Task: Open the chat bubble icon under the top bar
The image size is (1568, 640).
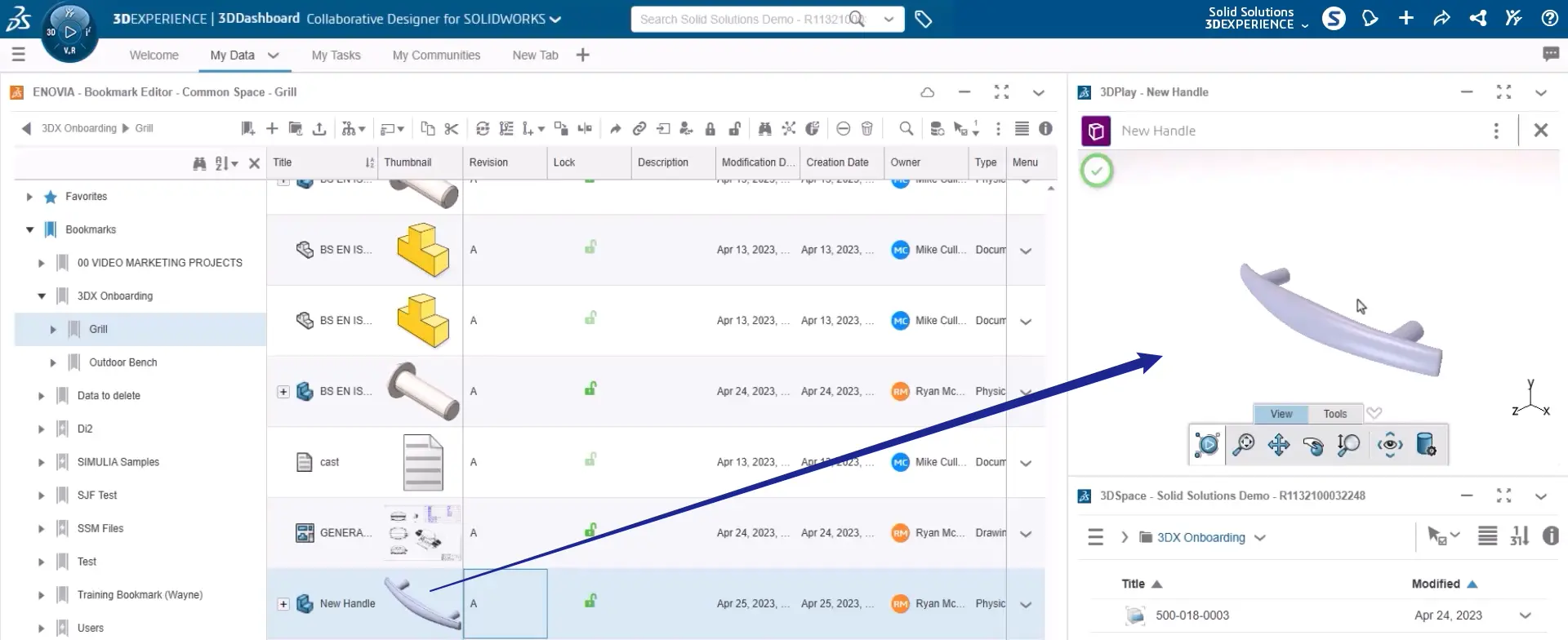Action: [1550, 54]
